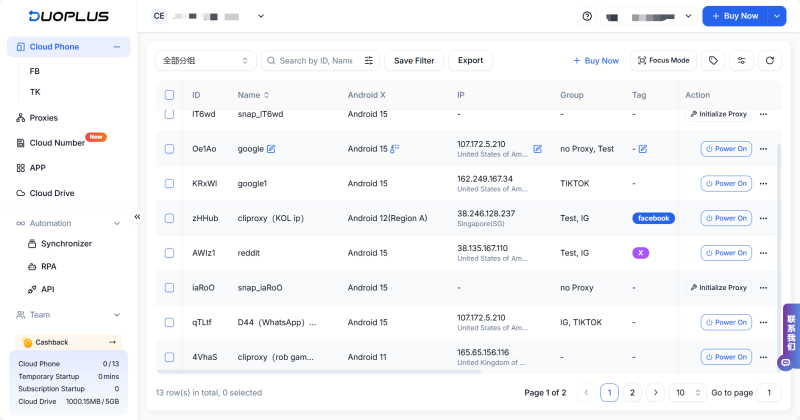This screenshot has height=420, width=800.
Task: Toggle the select-all checkbox in header
Action: coord(169,95)
